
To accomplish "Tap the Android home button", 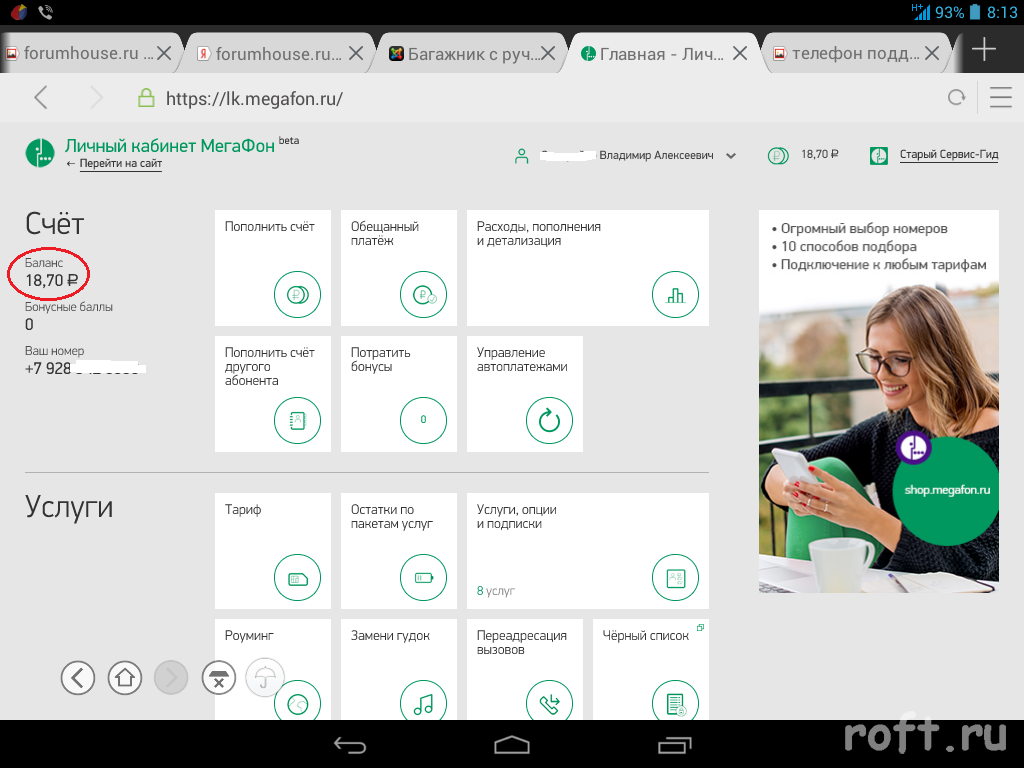I will coord(512,744).
